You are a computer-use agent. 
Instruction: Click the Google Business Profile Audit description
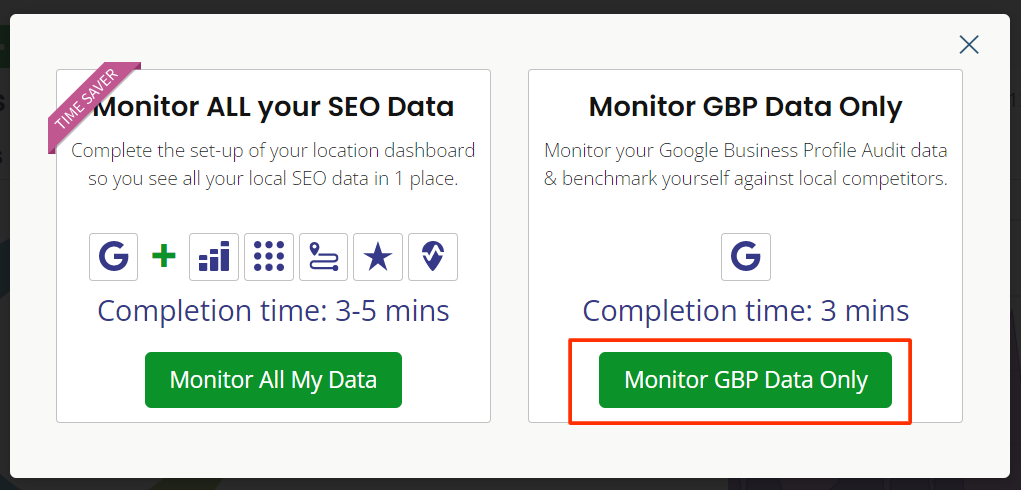coord(746,165)
